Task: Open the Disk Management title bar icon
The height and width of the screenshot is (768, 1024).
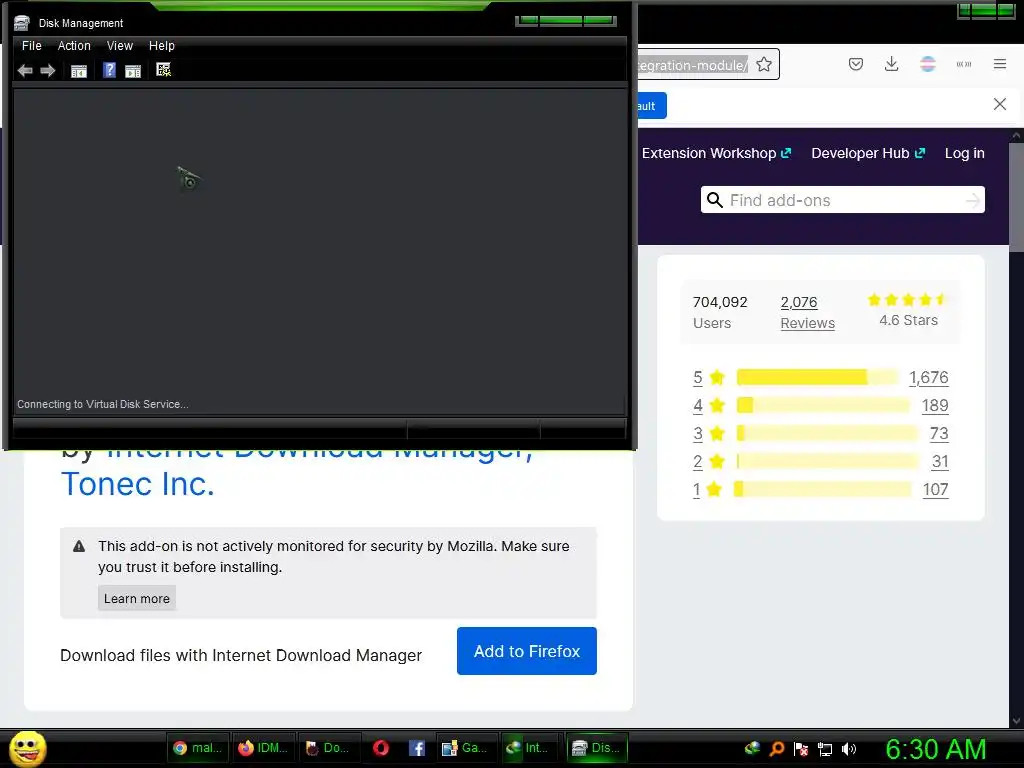Action: [x=22, y=23]
